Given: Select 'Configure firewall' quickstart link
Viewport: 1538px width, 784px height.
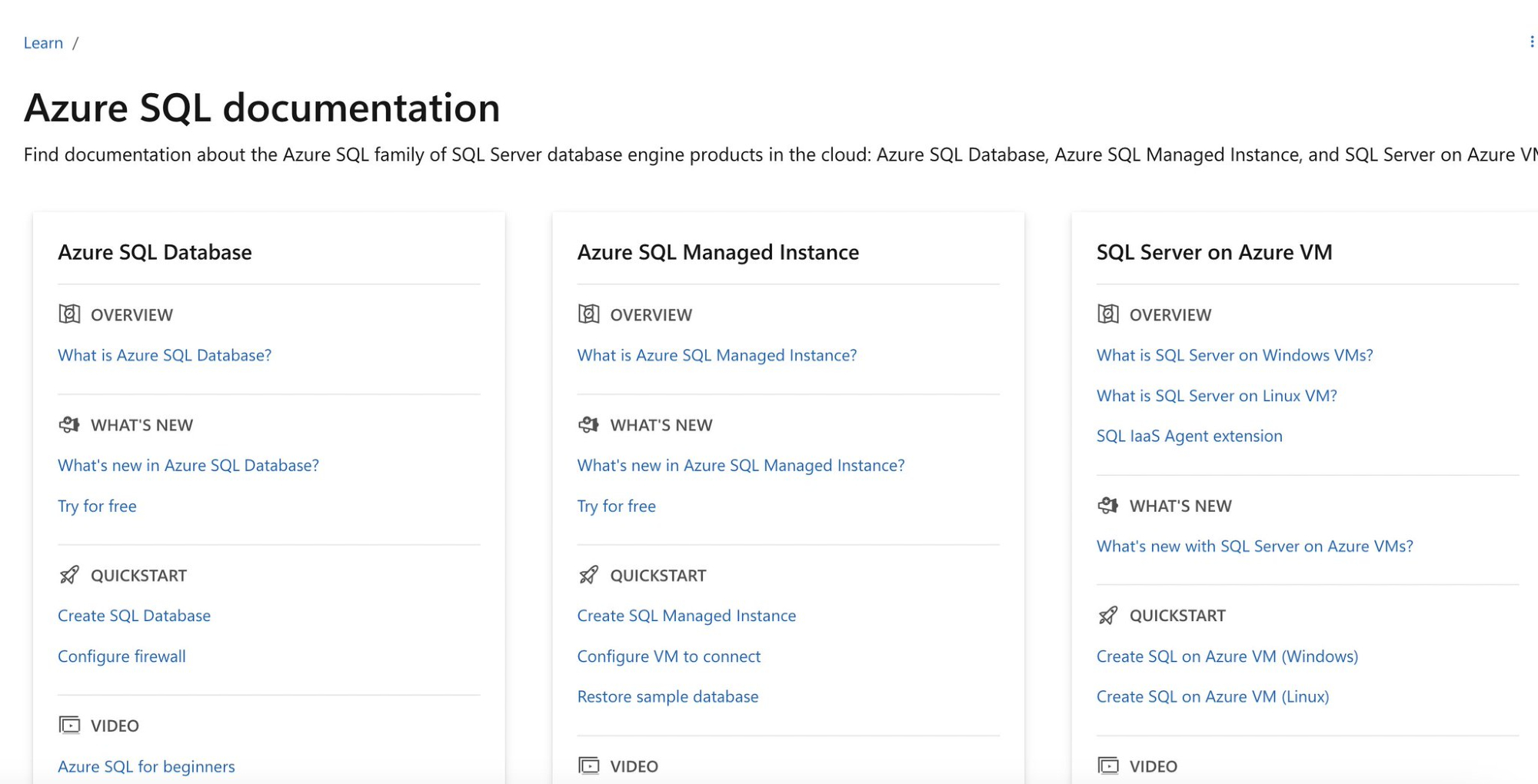Looking at the screenshot, I should tap(122, 656).
